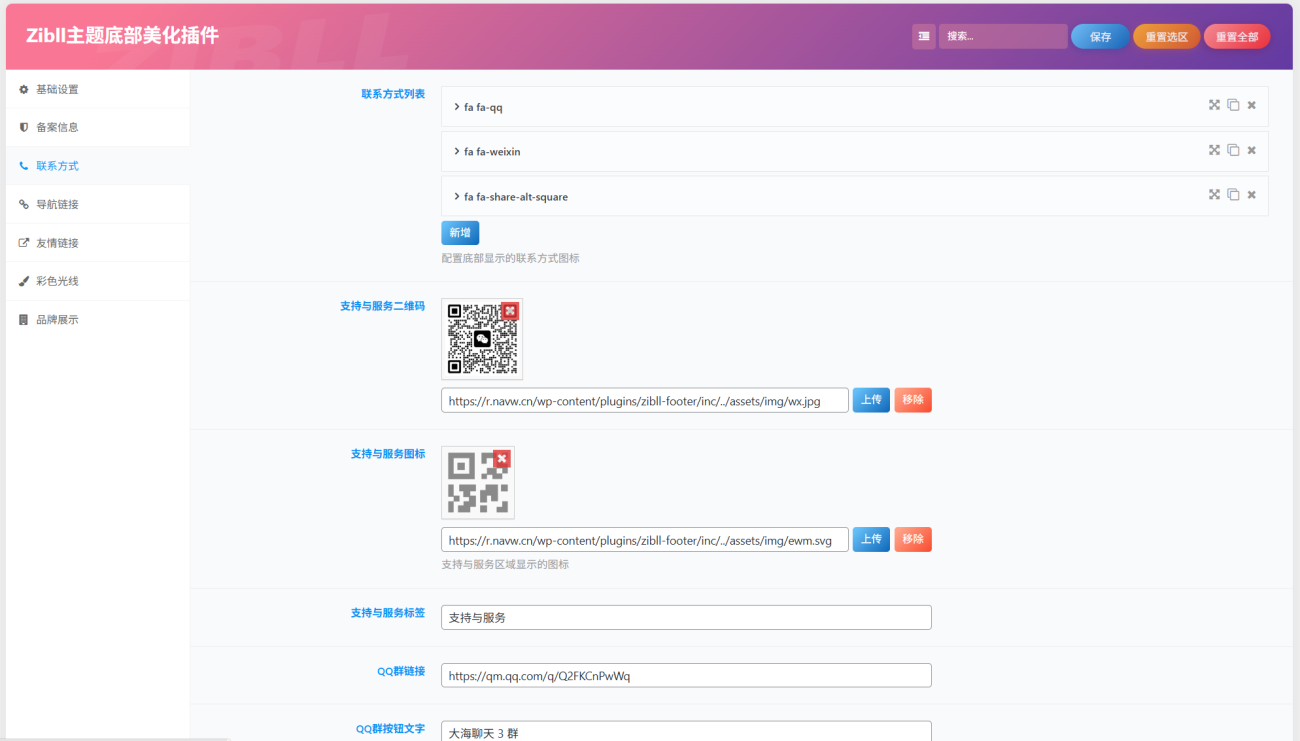Screen dimensions: 1300x741
Task: Click 新增 to add a contact method
Action: click(460, 233)
